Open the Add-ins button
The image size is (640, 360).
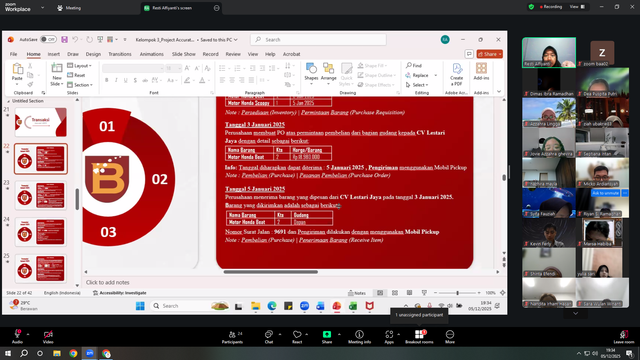481,71
